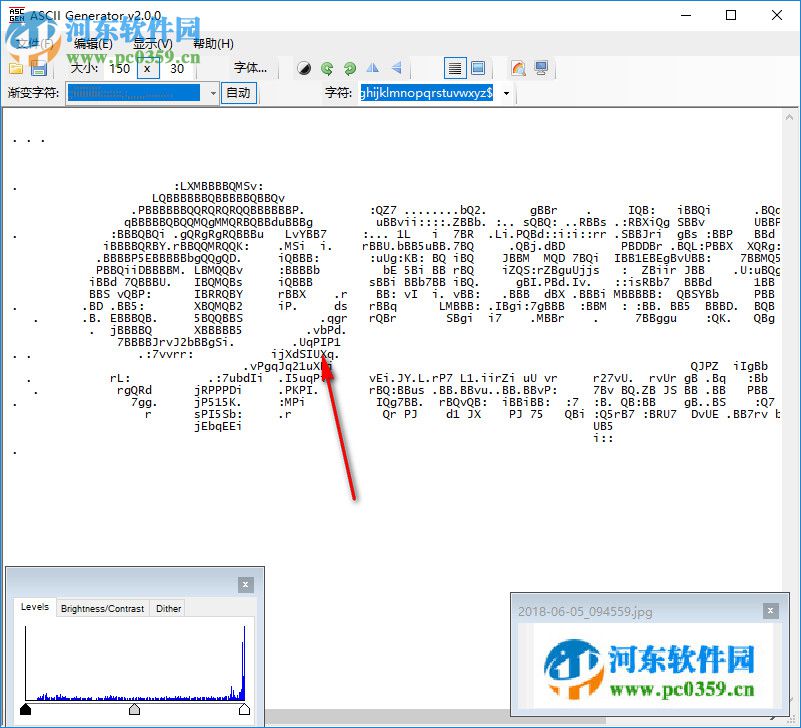The height and width of the screenshot is (728, 801).
Task: Flip the image horizontally
Action: coord(373,69)
